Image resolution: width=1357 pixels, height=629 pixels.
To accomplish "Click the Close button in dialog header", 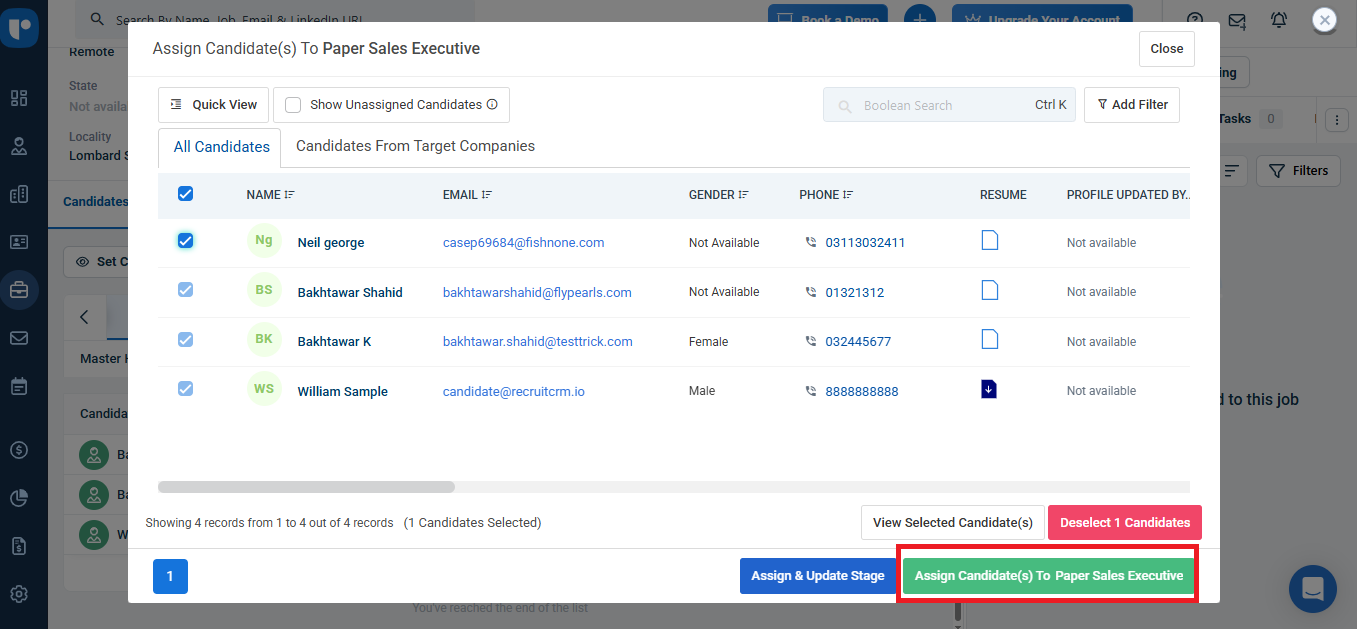I will point(1167,49).
